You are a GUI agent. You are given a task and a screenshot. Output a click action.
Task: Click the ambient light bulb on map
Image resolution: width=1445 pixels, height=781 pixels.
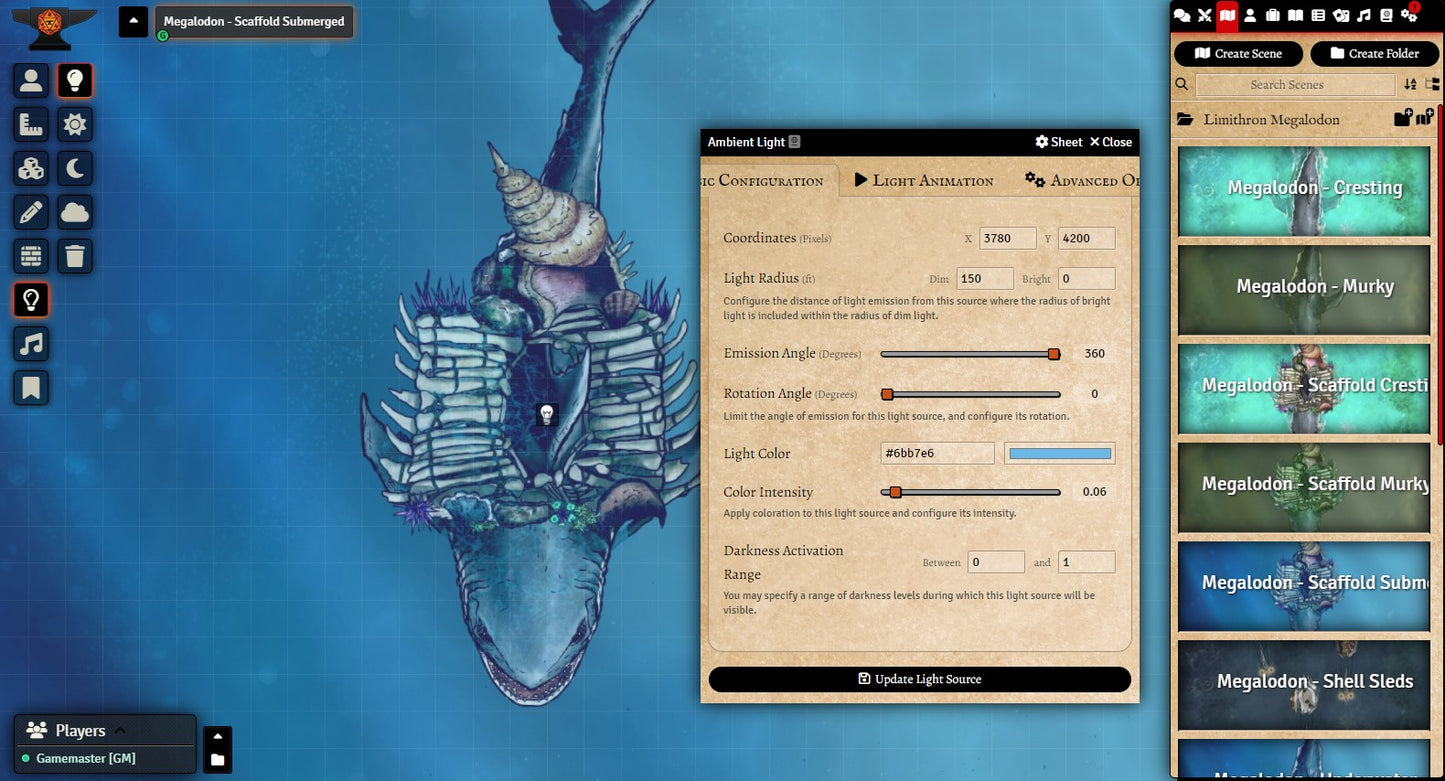[x=547, y=414]
